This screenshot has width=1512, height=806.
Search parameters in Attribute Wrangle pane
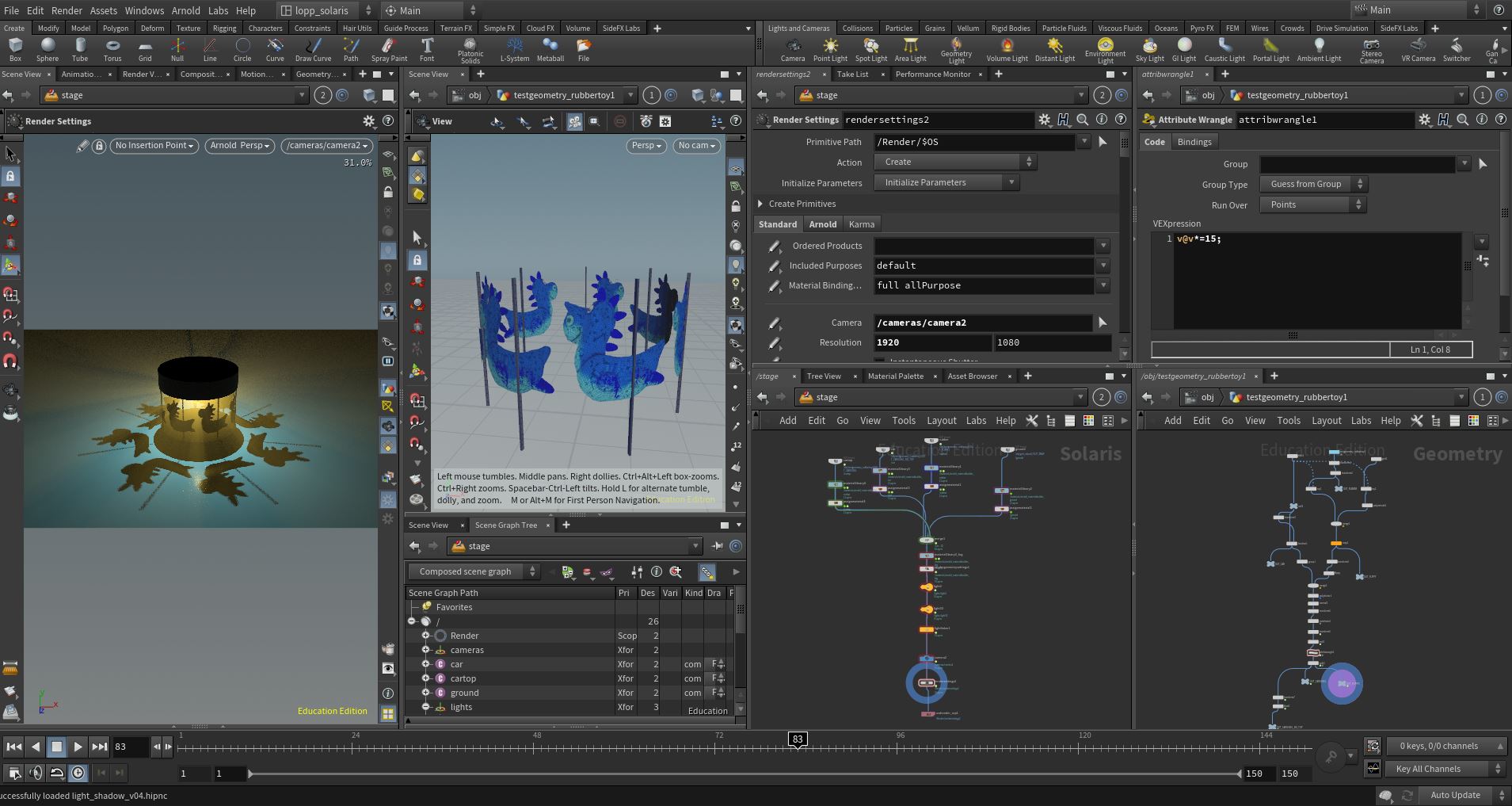click(x=1463, y=120)
